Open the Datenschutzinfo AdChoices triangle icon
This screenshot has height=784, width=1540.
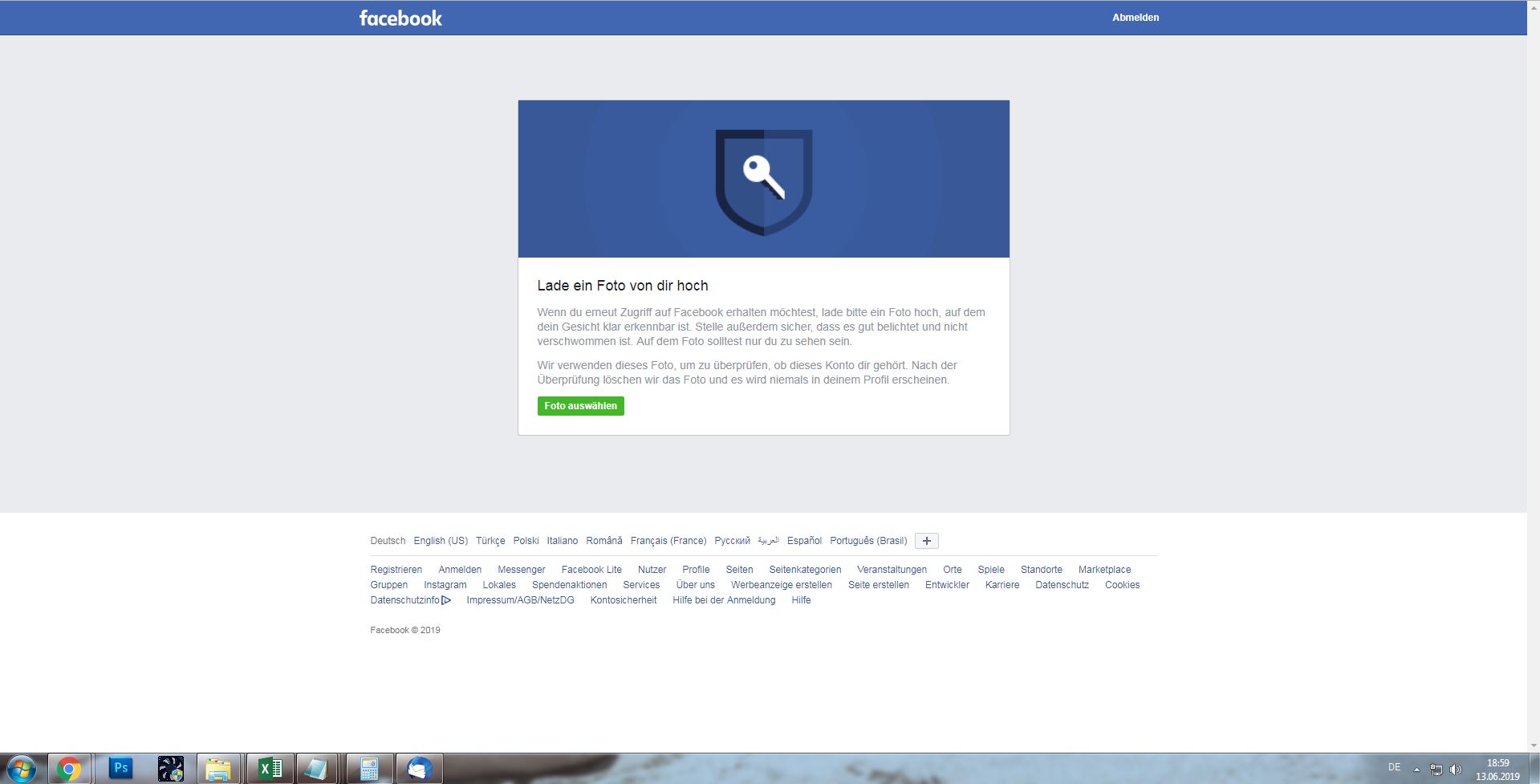click(x=446, y=600)
